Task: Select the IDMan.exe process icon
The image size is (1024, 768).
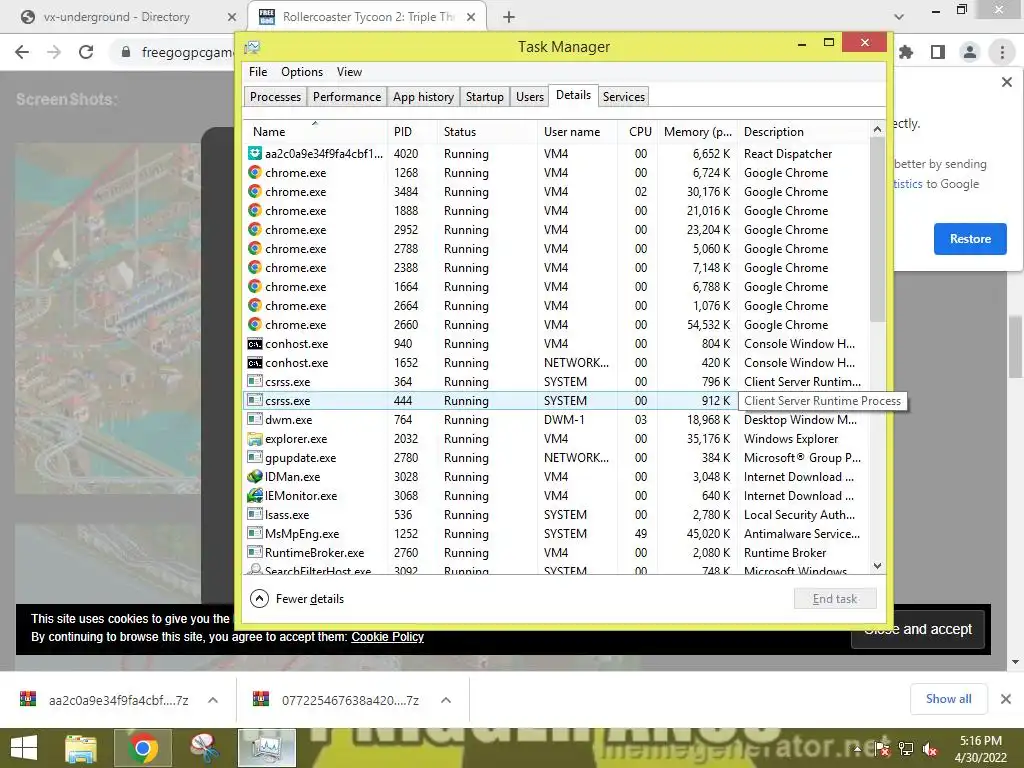Action: tap(255, 477)
